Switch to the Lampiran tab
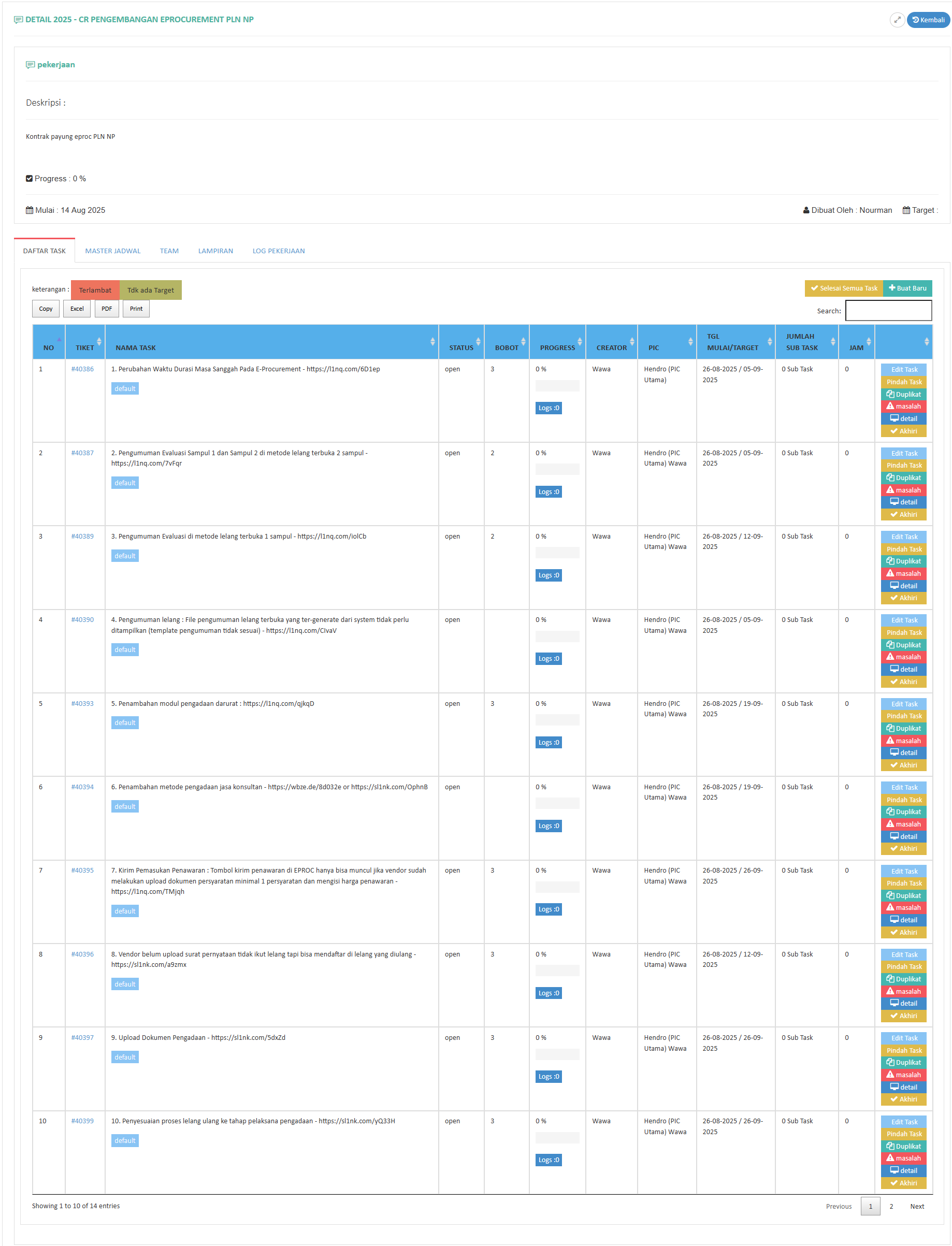 click(215, 251)
